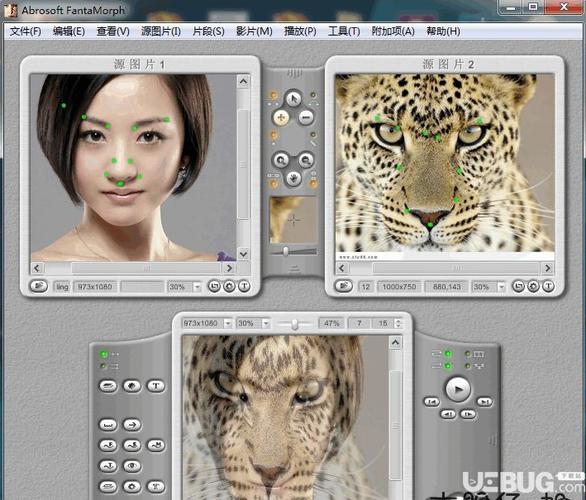
Task: Click the scroll down arrow of source image 1
Action: [243, 254]
